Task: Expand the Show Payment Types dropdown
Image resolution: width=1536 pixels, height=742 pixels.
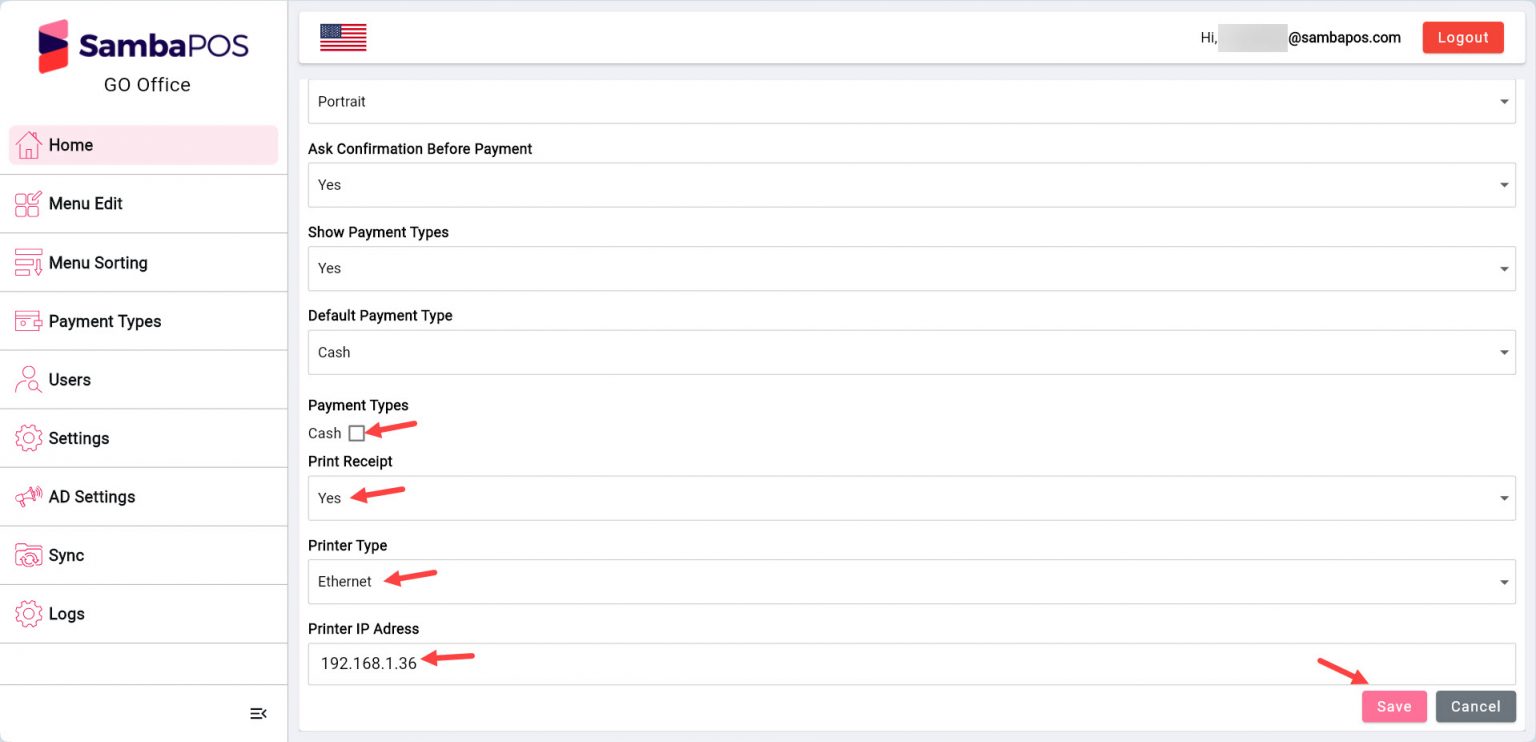Action: [910, 268]
